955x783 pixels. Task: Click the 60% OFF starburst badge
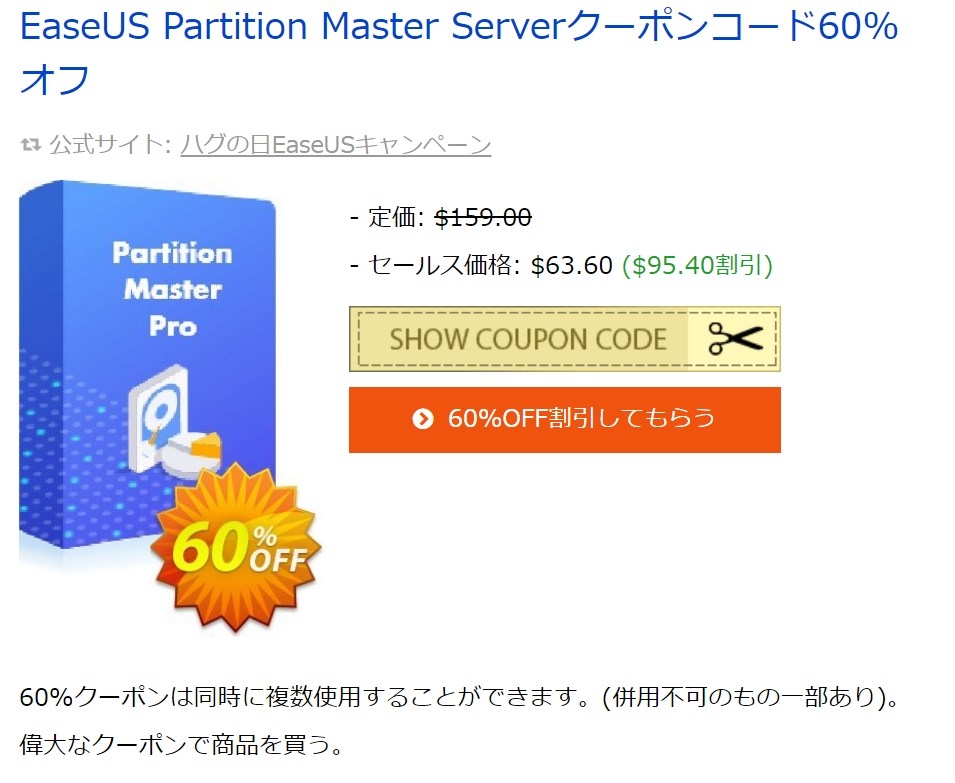236,547
